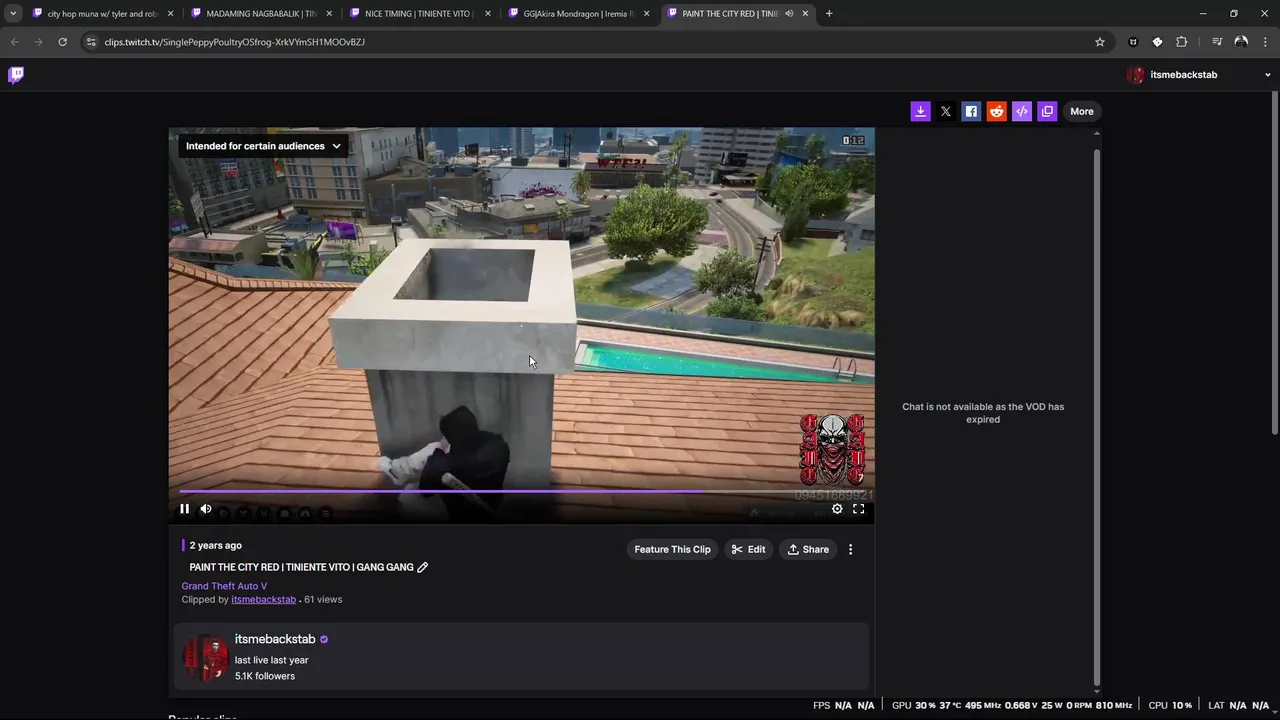
Task: Expand the "Intended for certain audiences" label
Action: tap(263, 146)
